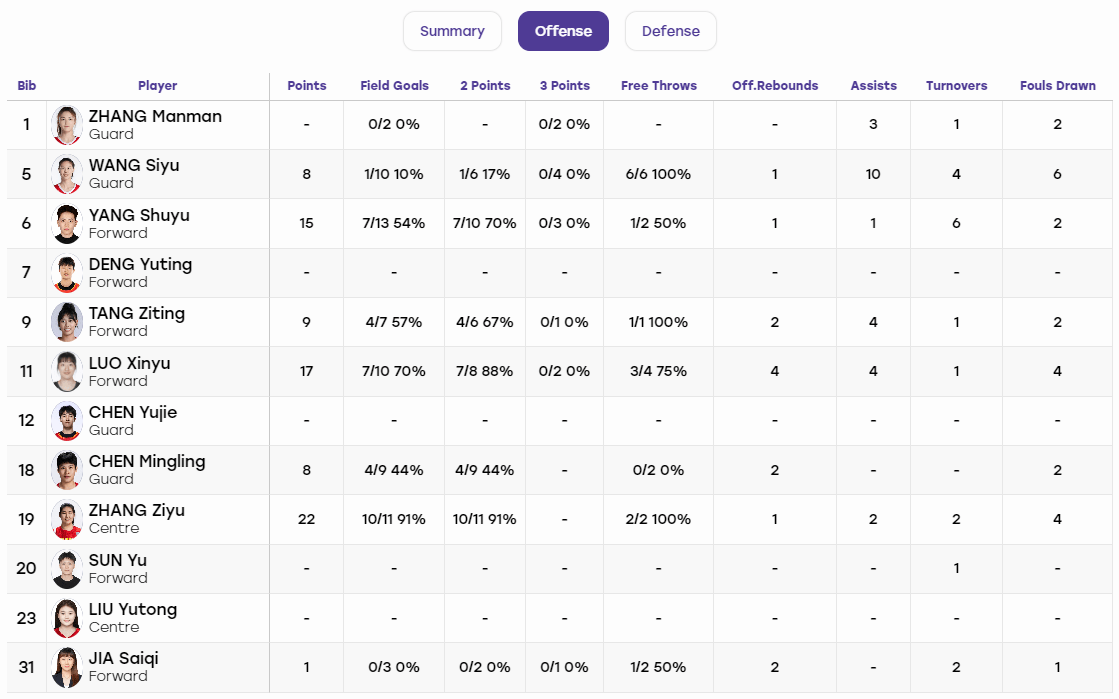1119x699 pixels.
Task: Click the Field Goals column header
Action: pyautogui.click(x=395, y=86)
